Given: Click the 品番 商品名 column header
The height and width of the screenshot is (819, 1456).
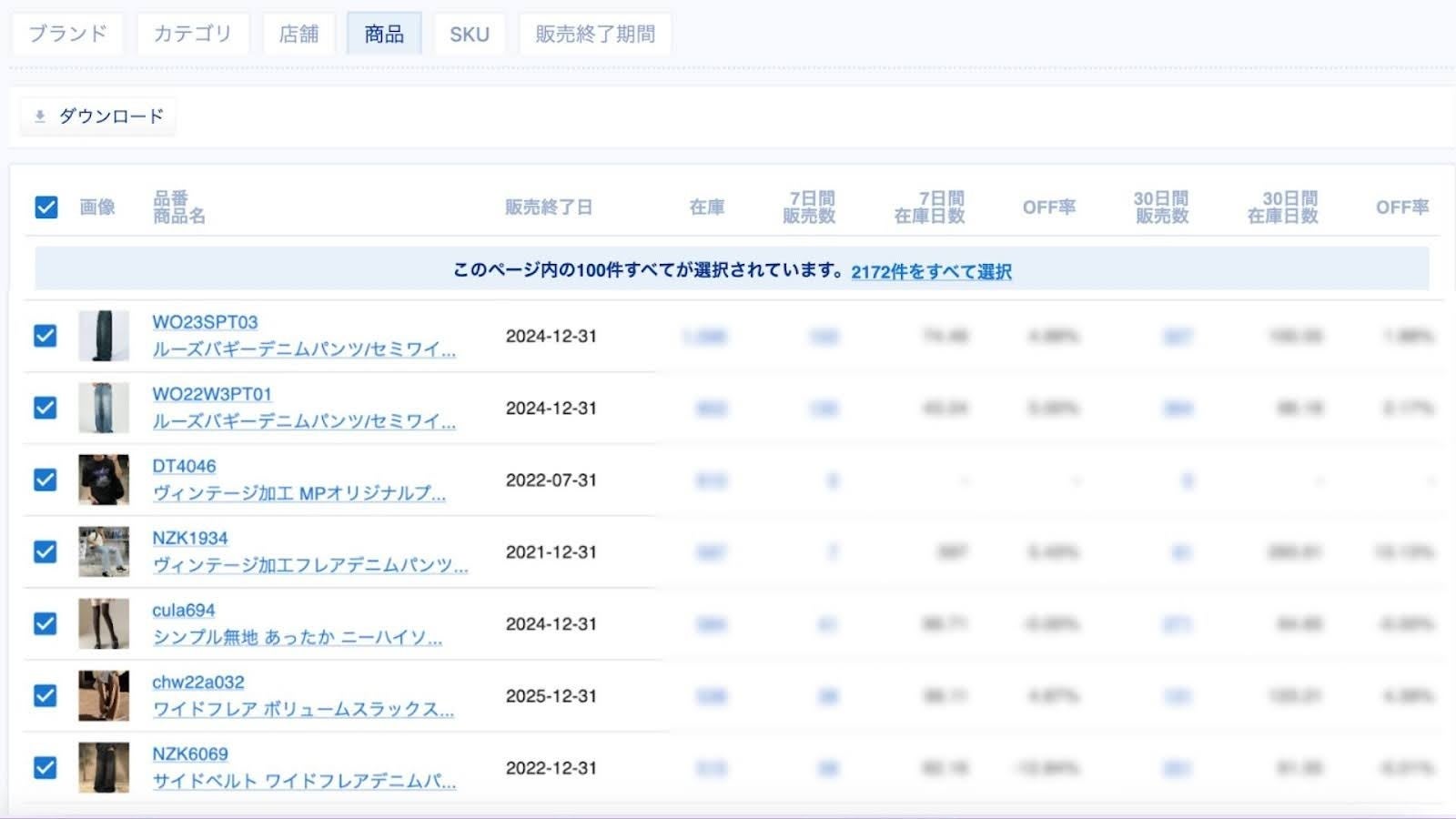Looking at the screenshot, I should (x=178, y=207).
